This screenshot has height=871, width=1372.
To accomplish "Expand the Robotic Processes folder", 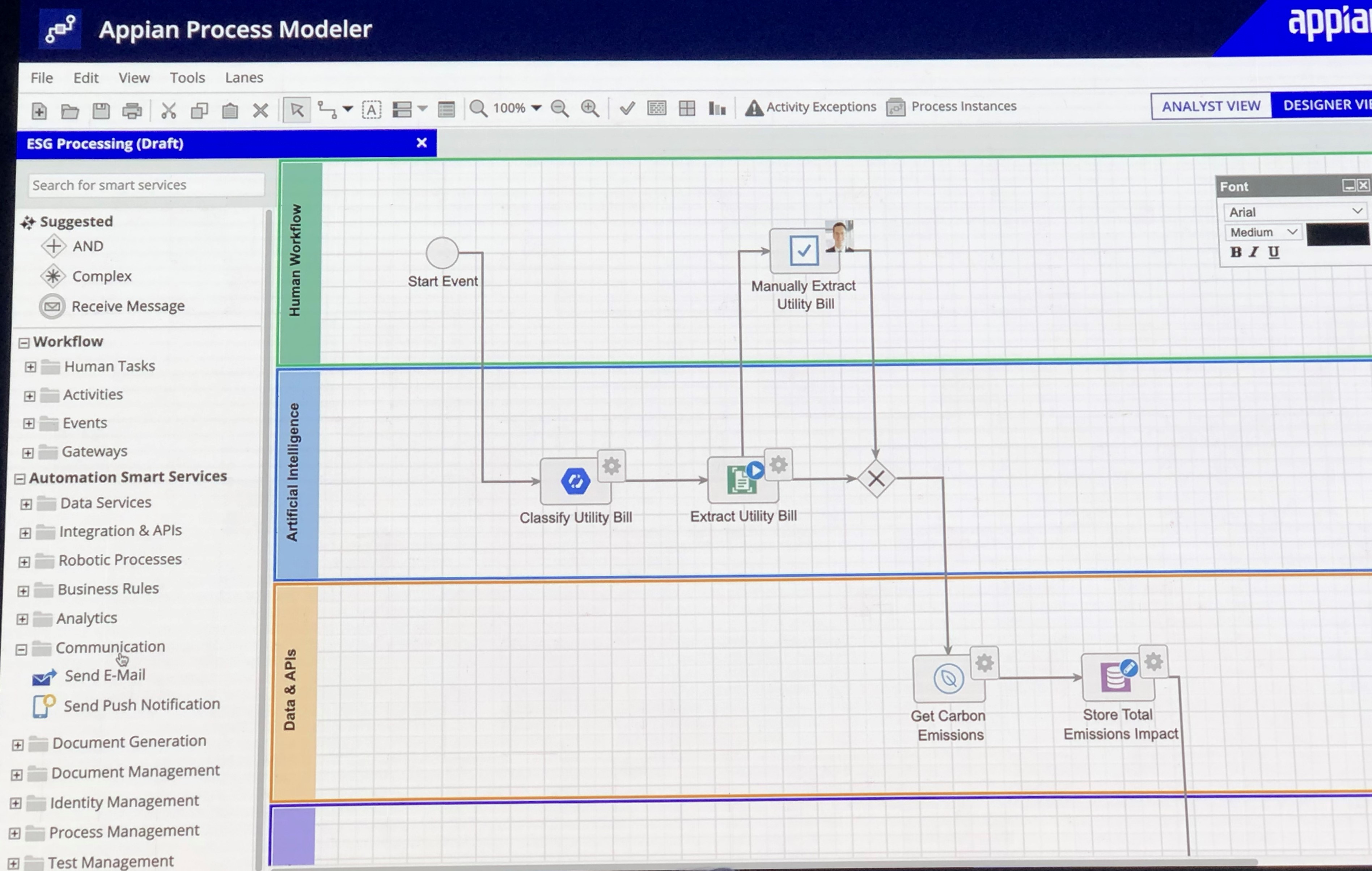I will pyautogui.click(x=24, y=562).
